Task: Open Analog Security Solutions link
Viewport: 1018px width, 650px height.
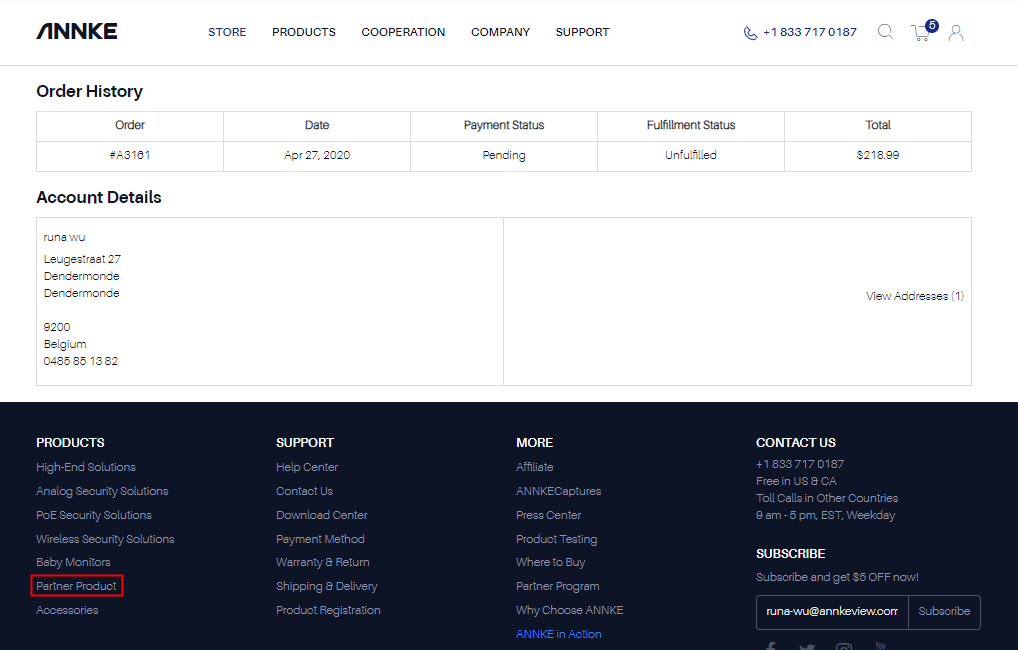Action: click(x=102, y=491)
